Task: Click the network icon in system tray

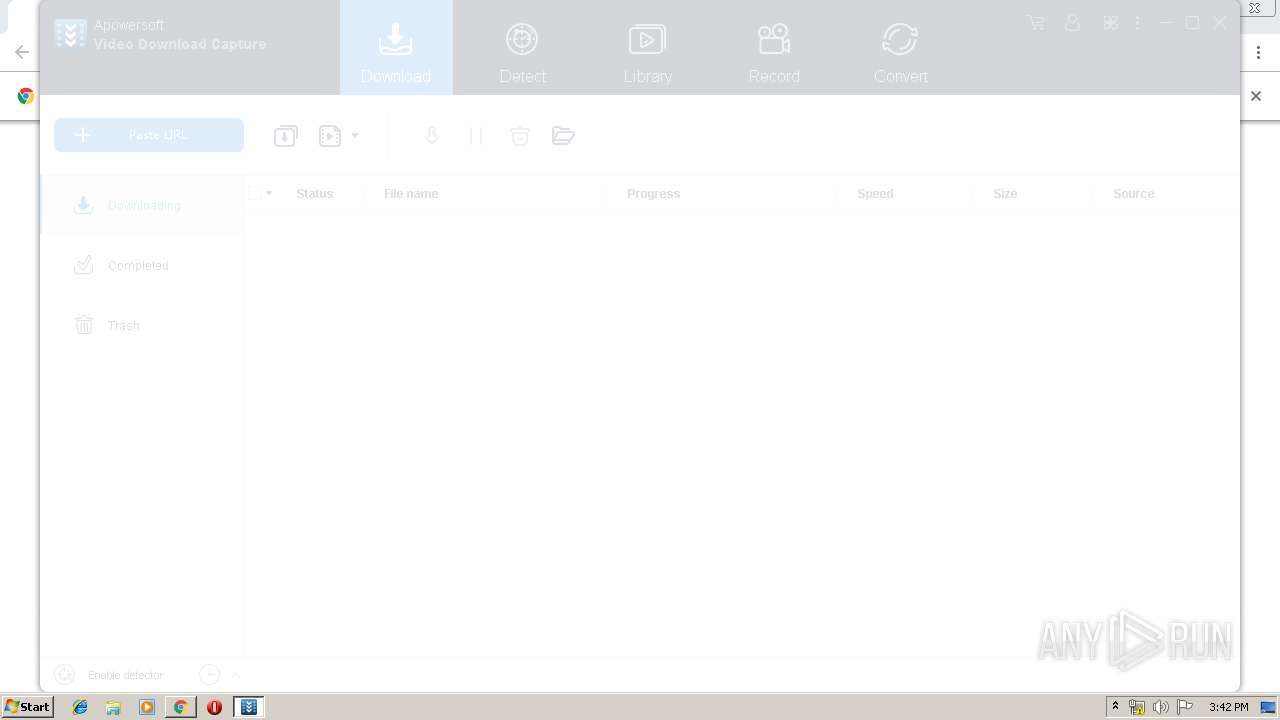Action: coord(1137,707)
